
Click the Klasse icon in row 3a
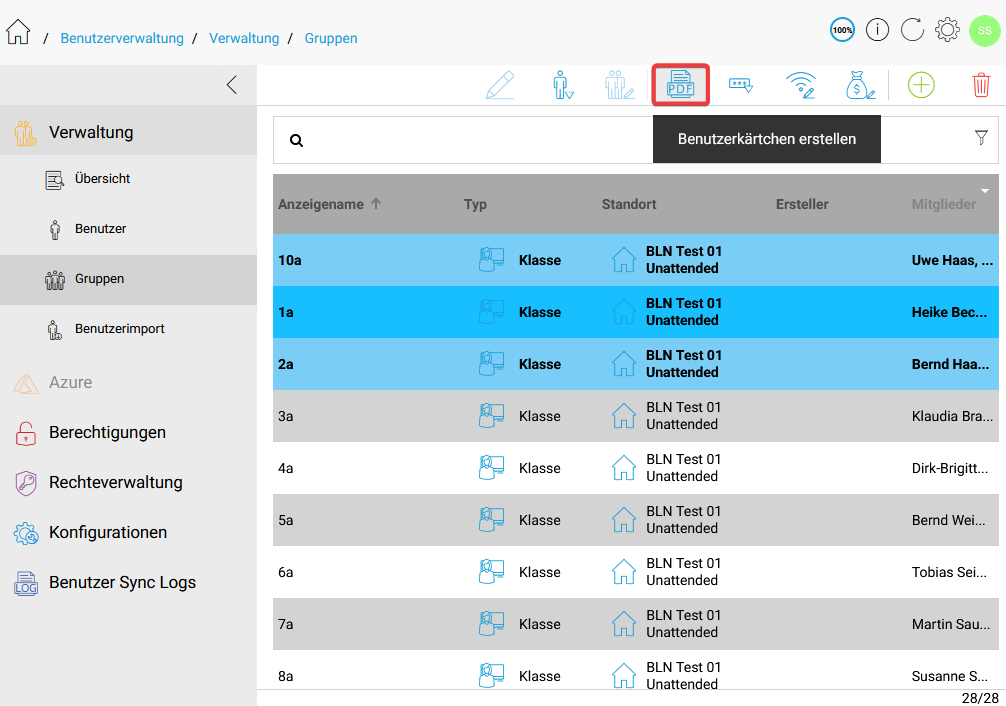coord(491,416)
